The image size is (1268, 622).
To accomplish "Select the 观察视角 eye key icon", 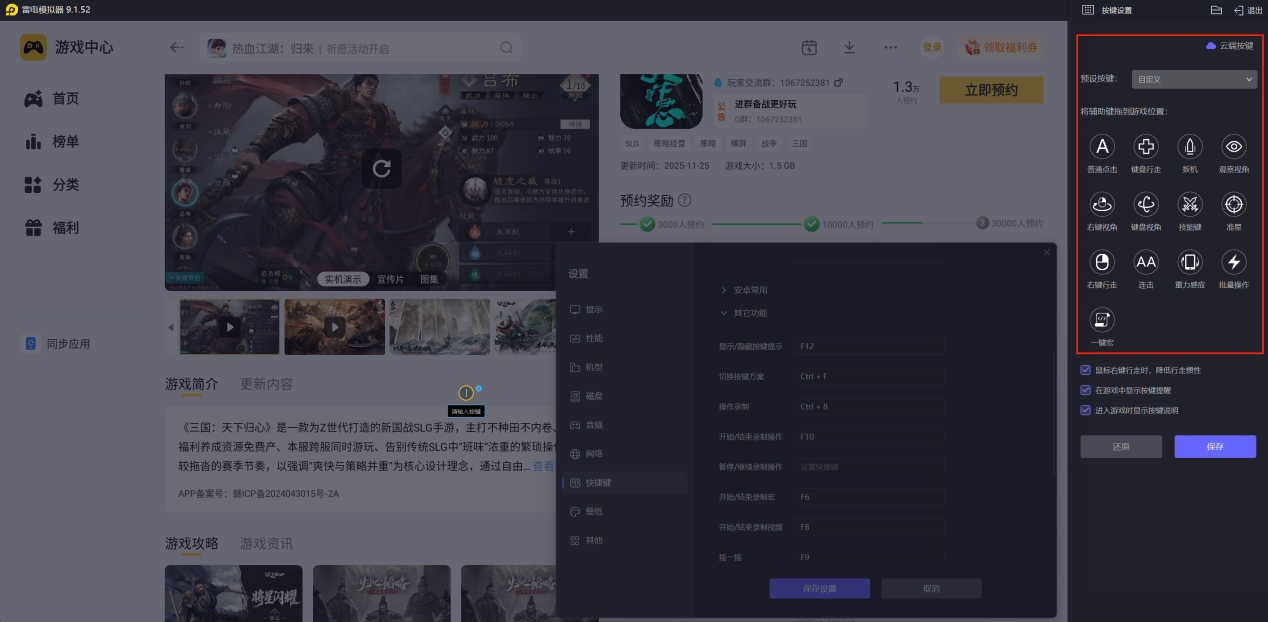I will (1234, 147).
